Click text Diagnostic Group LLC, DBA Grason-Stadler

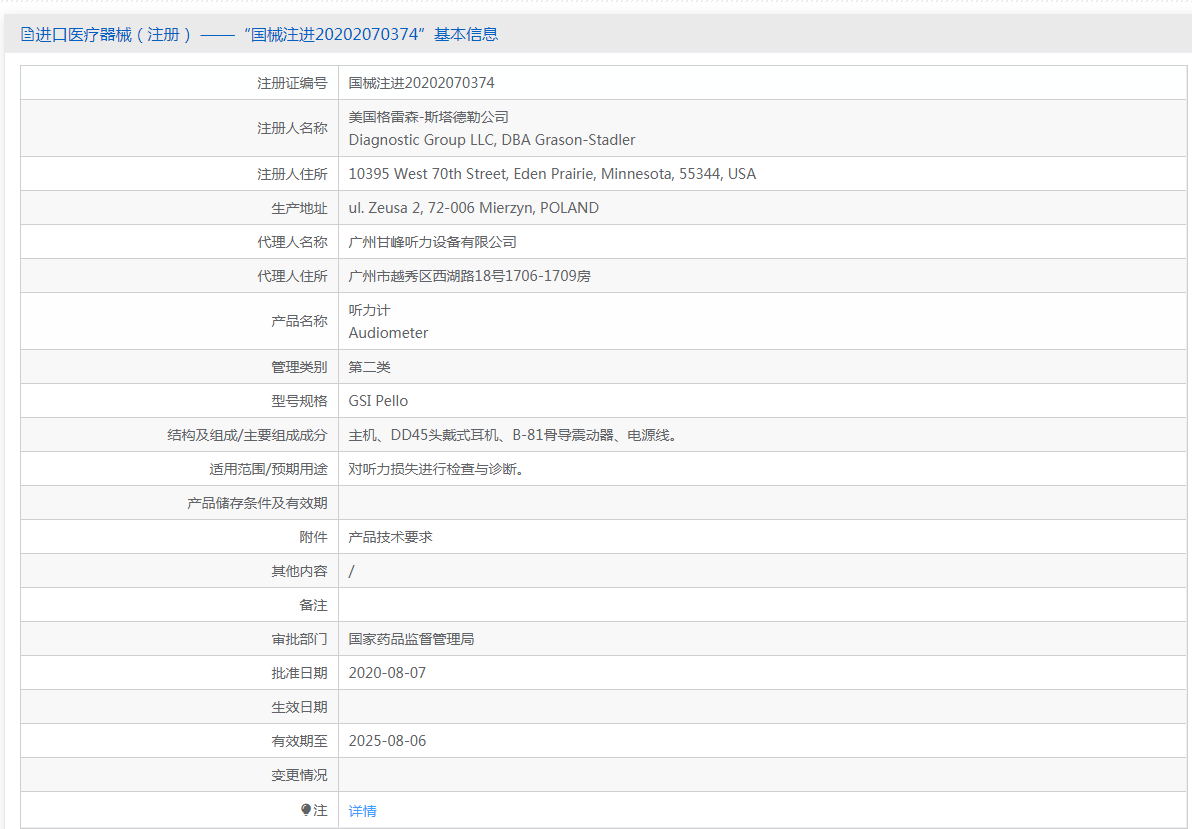(x=492, y=140)
